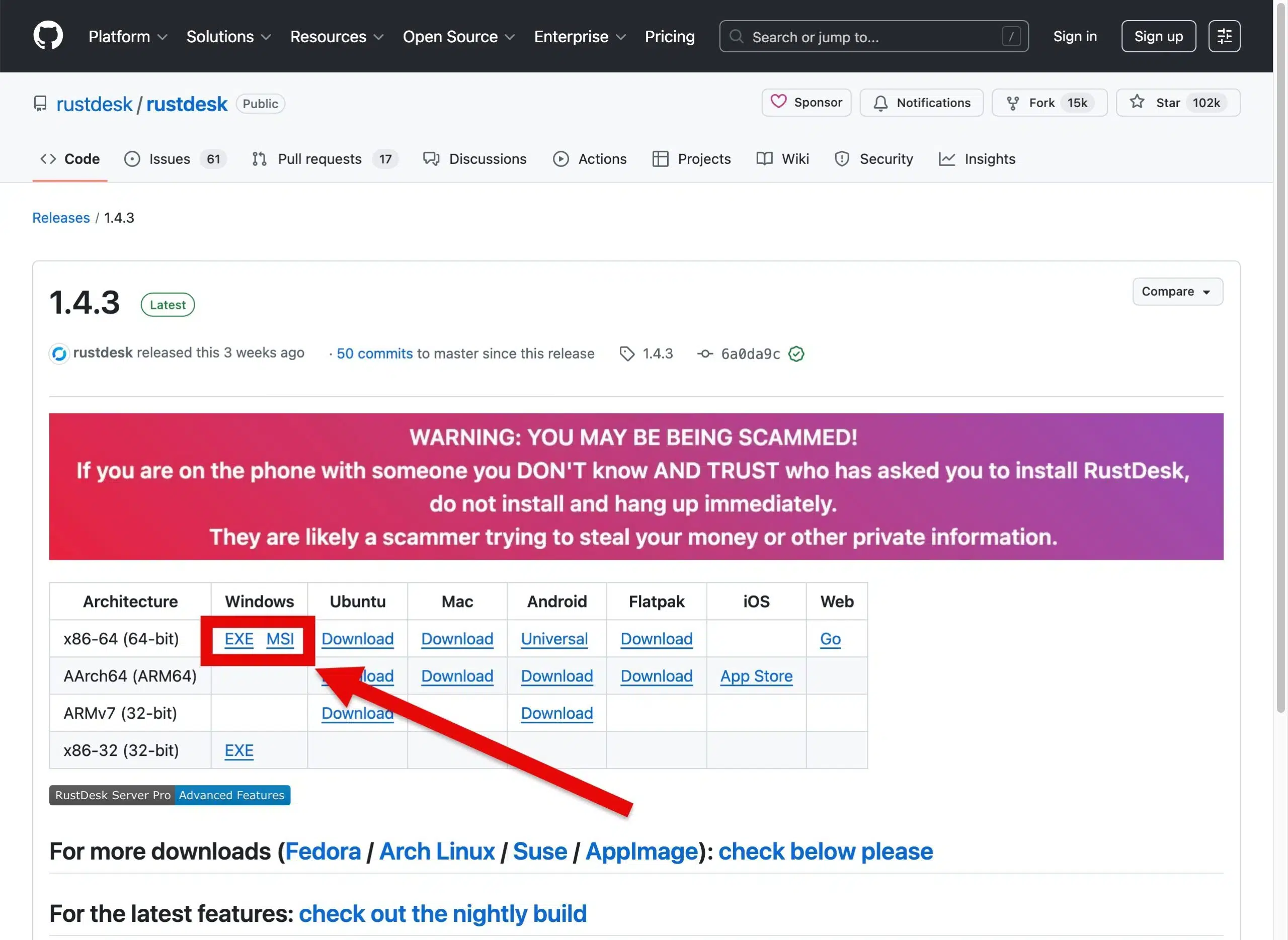Expand the Platform menu

[x=127, y=36]
